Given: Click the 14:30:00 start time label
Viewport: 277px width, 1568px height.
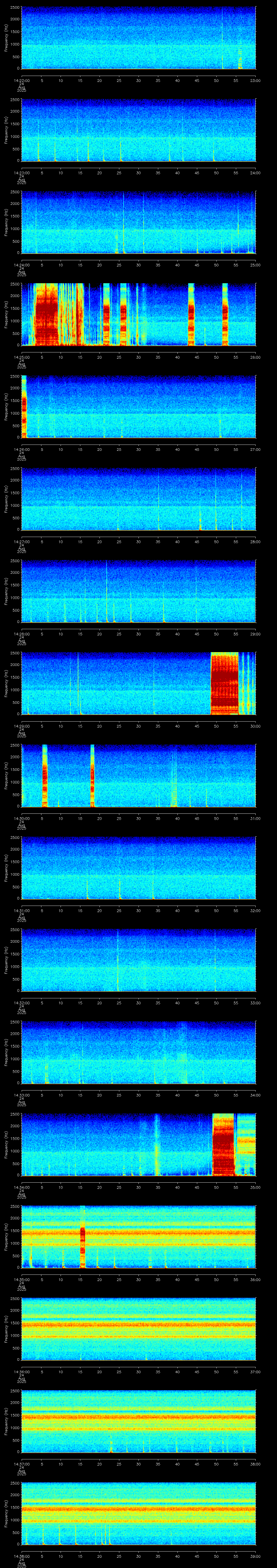Looking at the screenshot, I should 21,818.
